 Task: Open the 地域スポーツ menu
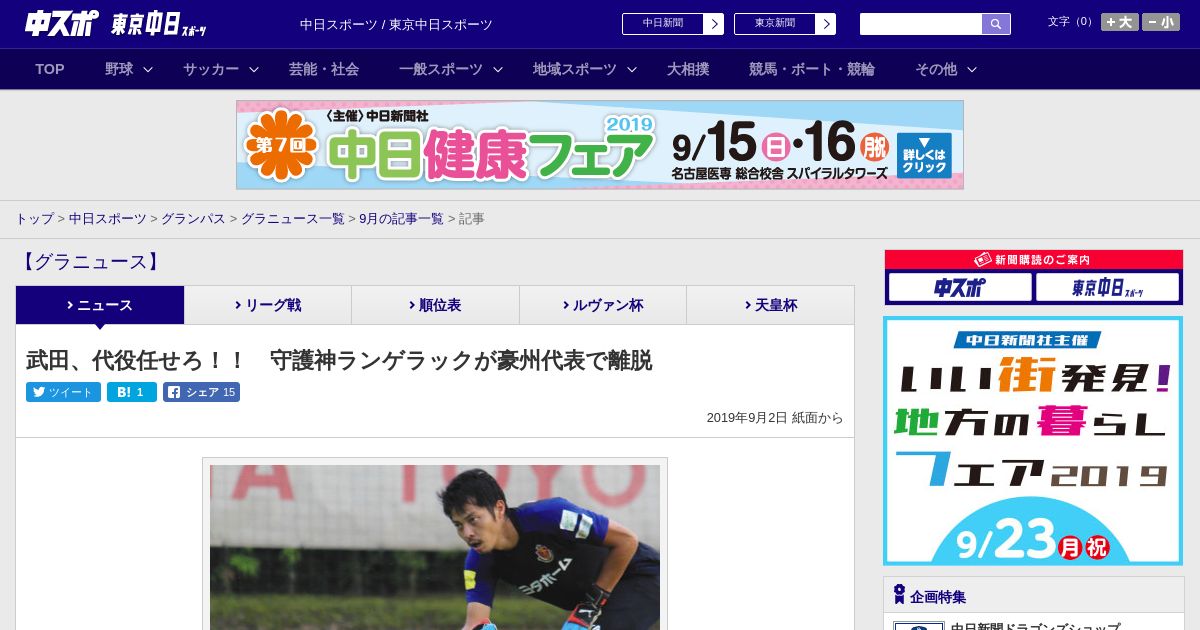pyautogui.click(x=575, y=69)
